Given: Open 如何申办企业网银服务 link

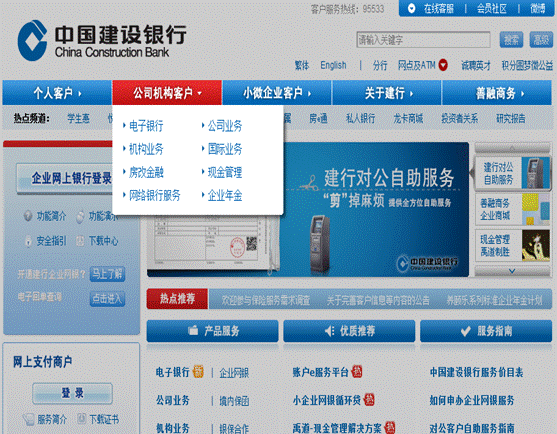Looking at the screenshot, I should pos(472,400).
